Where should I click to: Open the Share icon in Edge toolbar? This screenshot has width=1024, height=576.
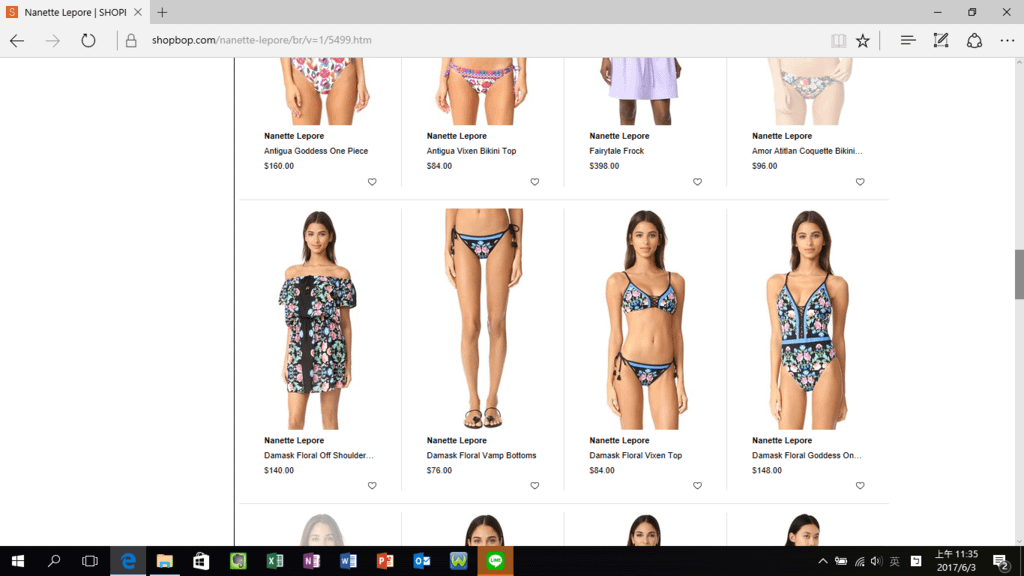click(x=974, y=40)
